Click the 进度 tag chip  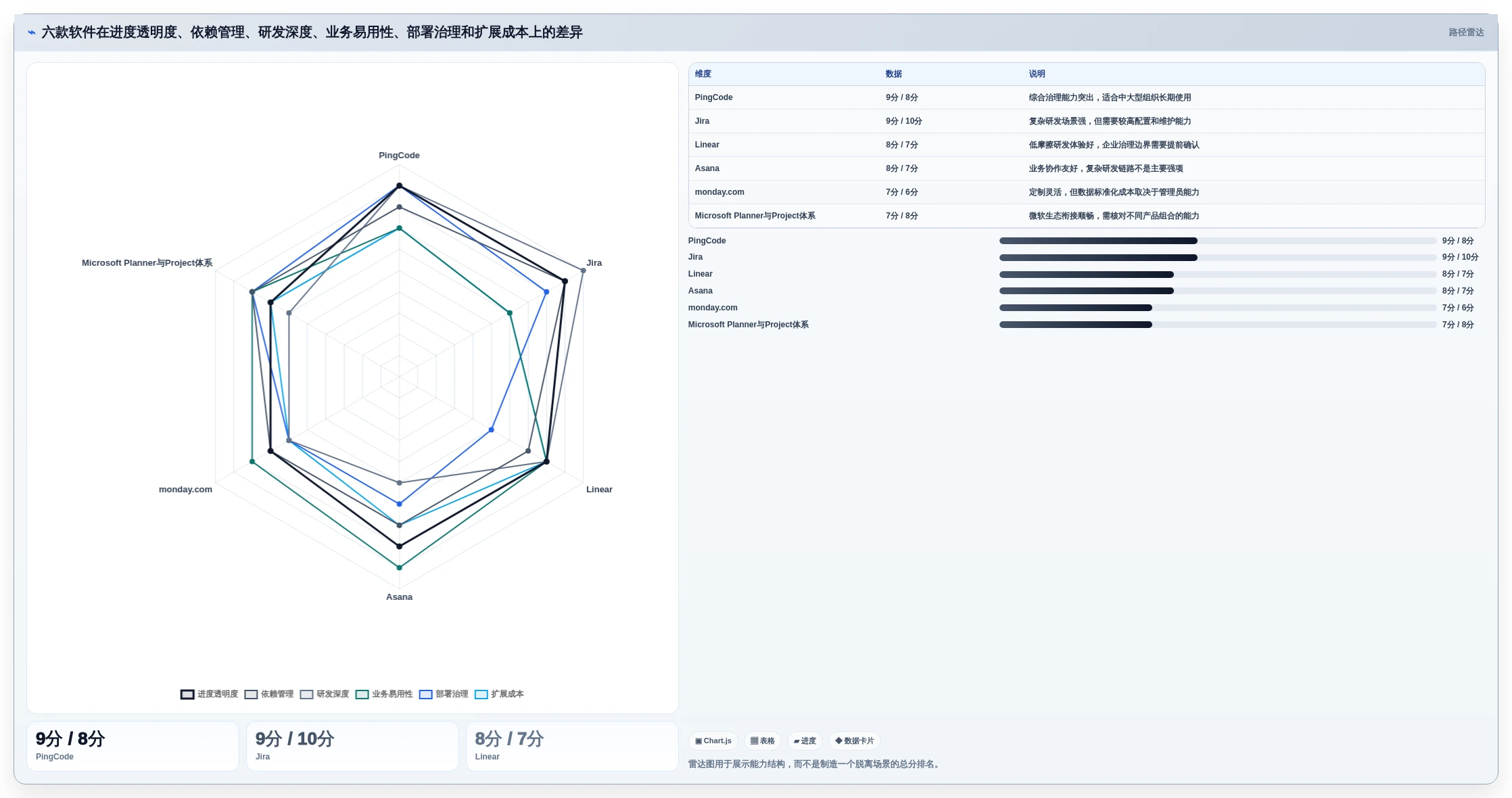coord(805,741)
